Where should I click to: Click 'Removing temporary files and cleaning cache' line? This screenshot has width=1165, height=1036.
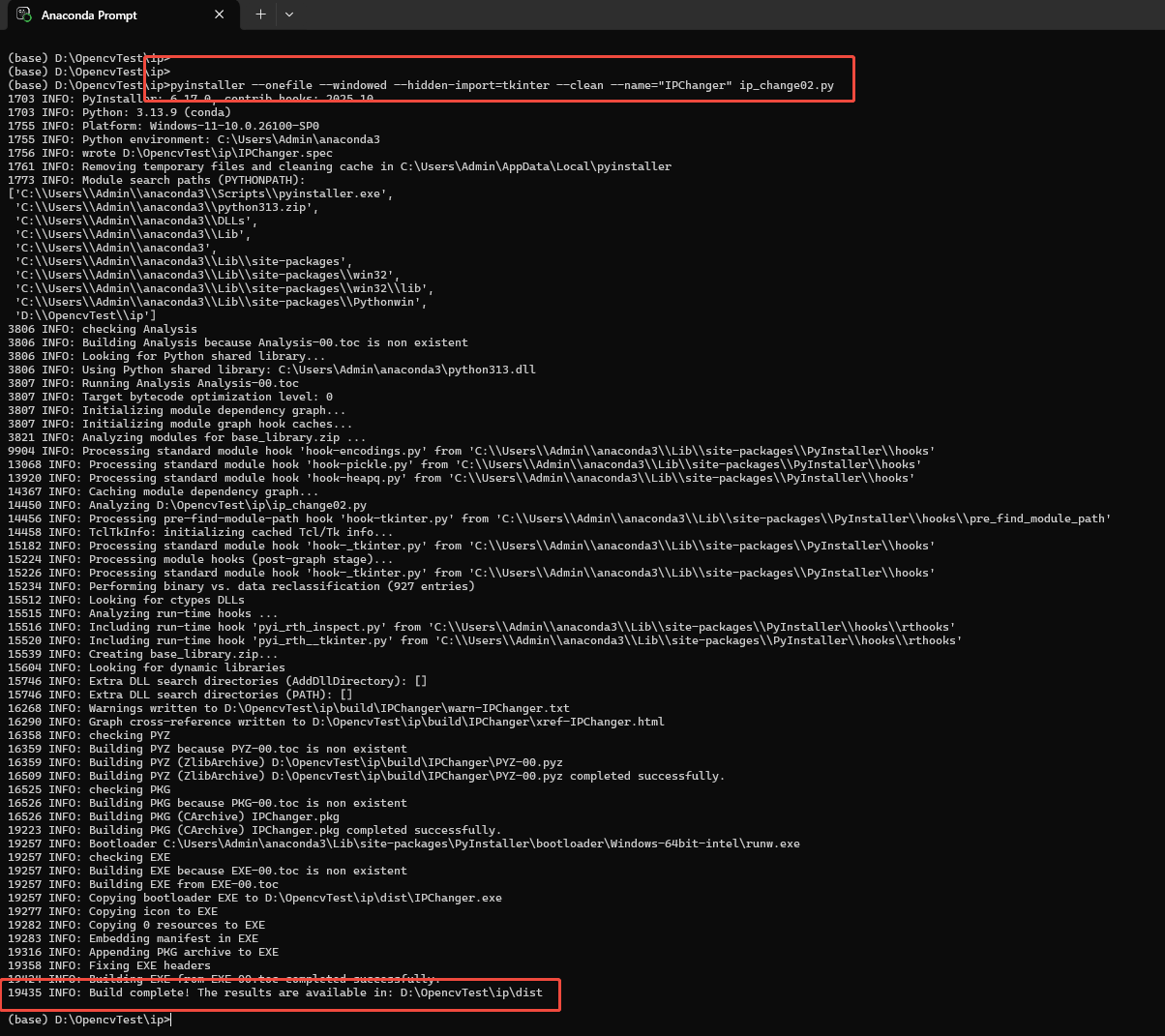[340, 166]
